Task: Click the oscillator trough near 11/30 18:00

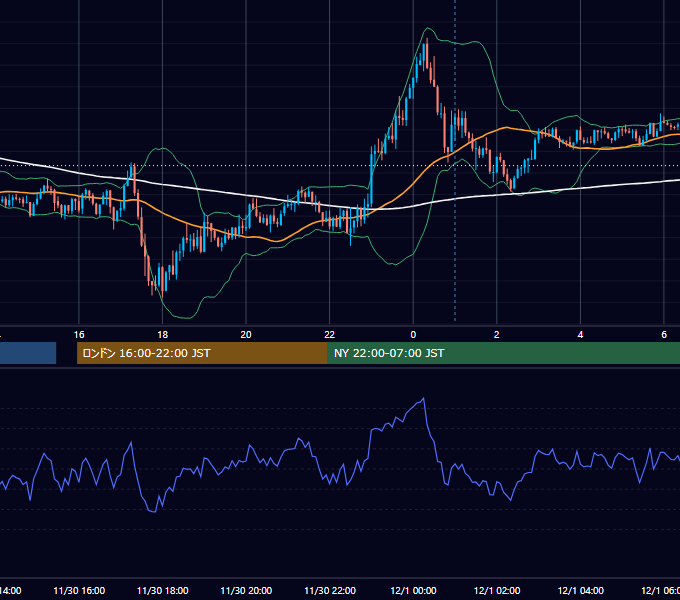Action: point(154,512)
